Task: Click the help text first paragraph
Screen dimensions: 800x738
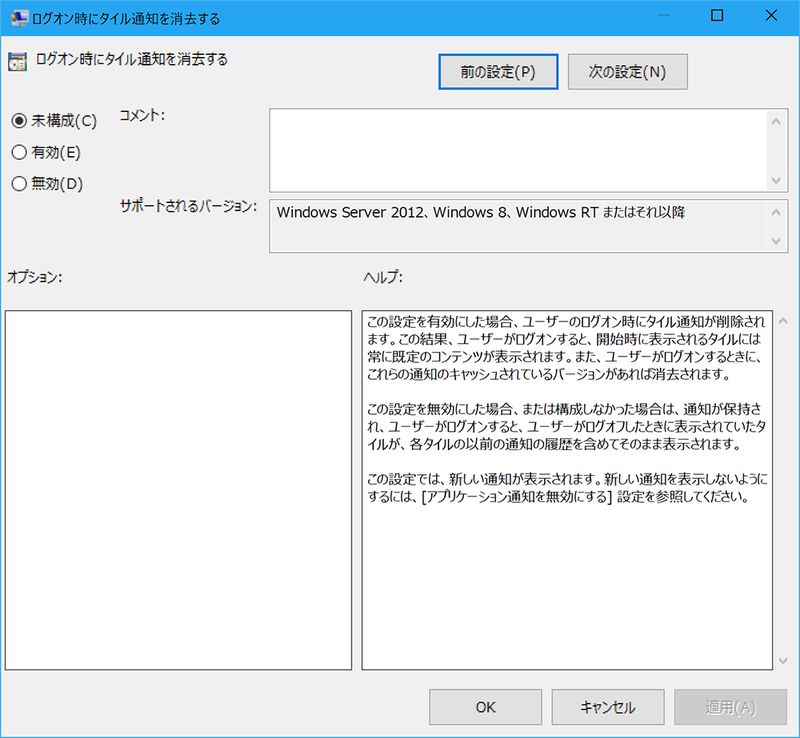Action: coord(566,348)
